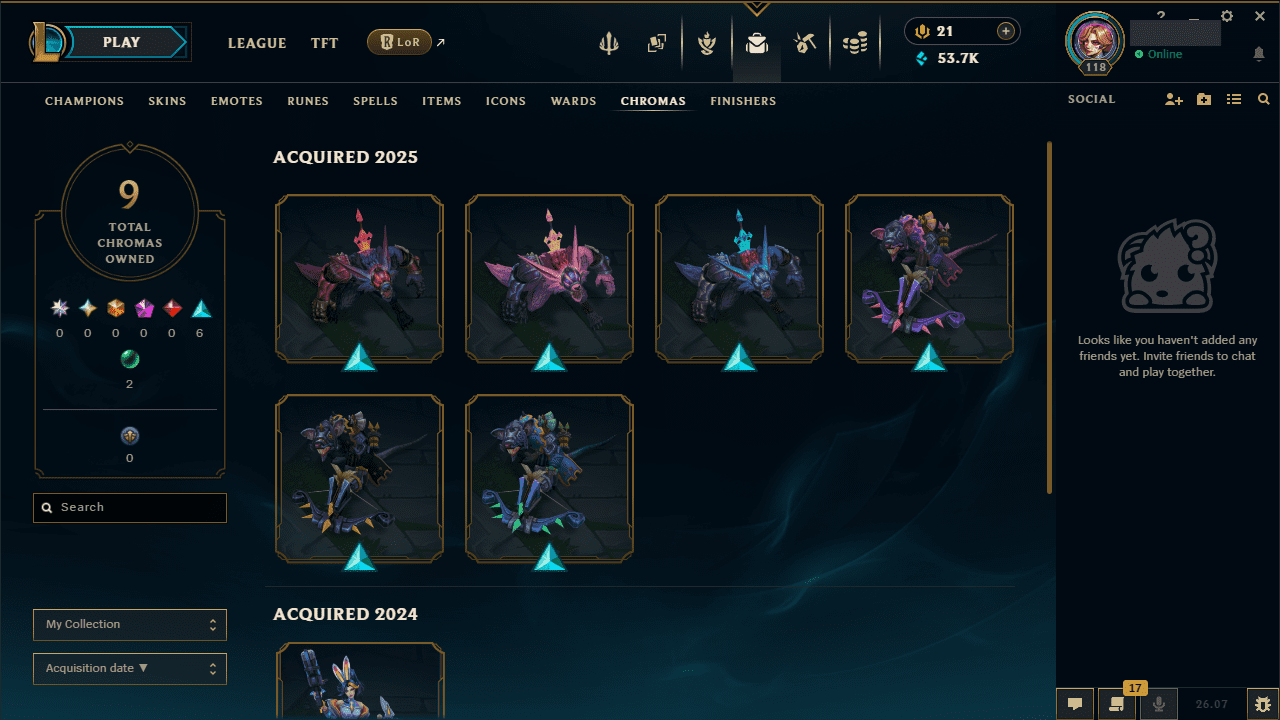The width and height of the screenshot is (1280, 720).
Task: Open the Store coins icon
Action: (x=855, y=43)
